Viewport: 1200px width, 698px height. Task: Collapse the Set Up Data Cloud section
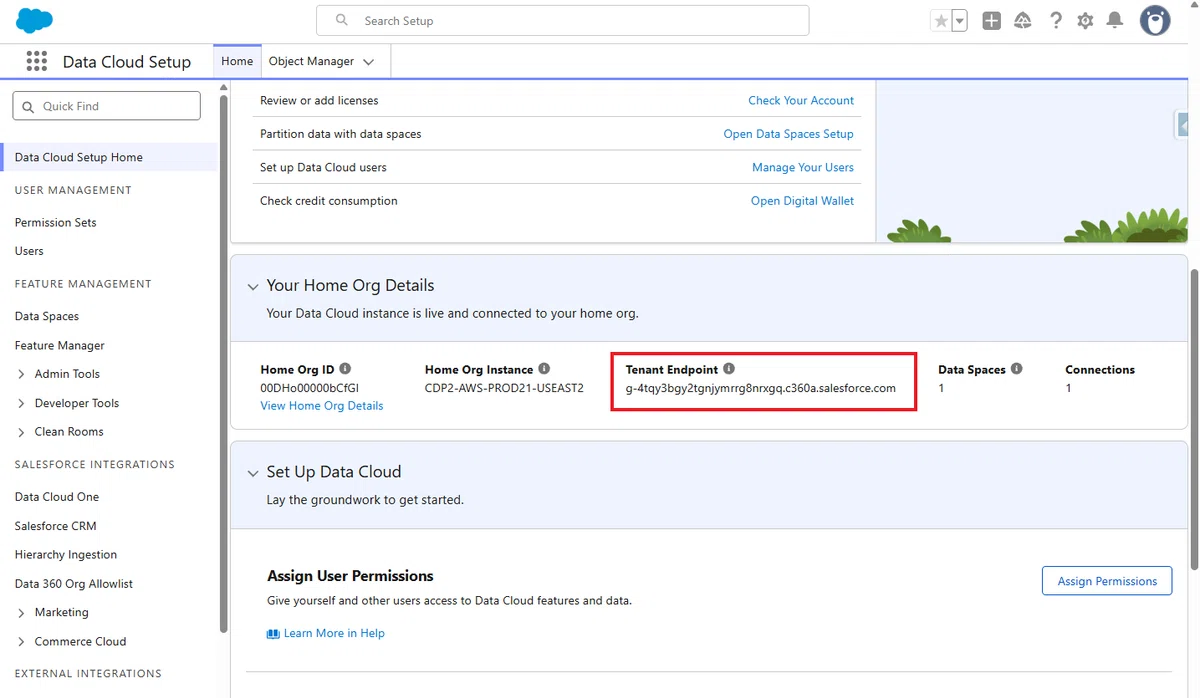point(253,473)
